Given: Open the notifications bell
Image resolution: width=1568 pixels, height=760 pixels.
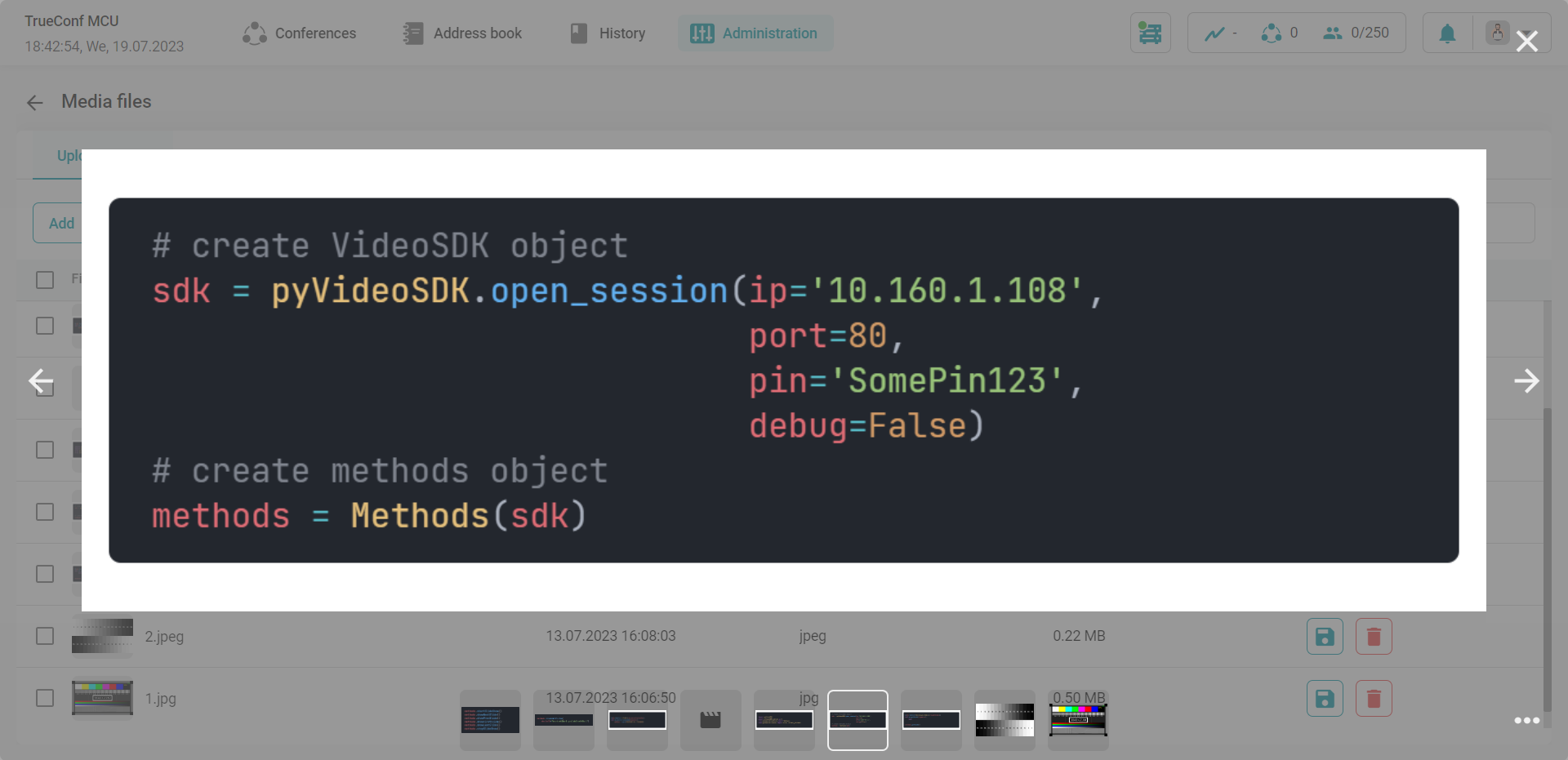Looking at the screenshot, I should pyautogui.click(x=1447, y=33).
